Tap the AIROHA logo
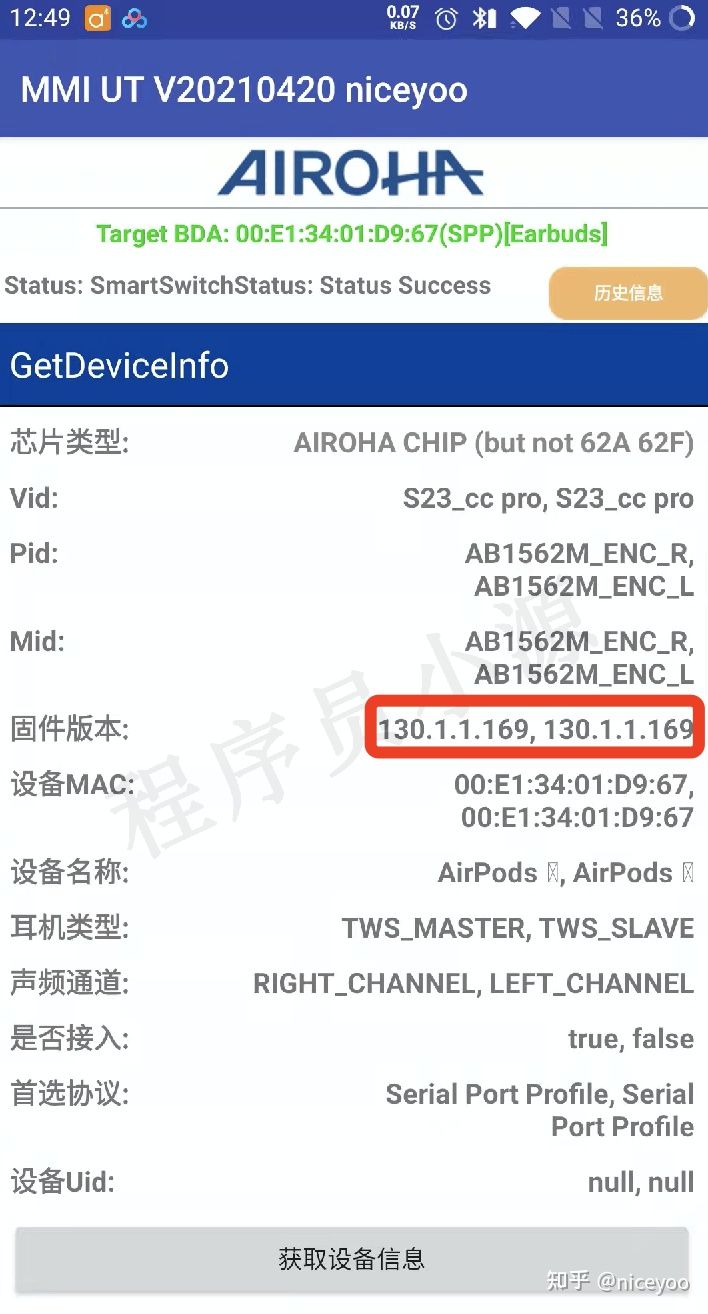This screenshot has height=1314, width=708. (x=351, y=172)
